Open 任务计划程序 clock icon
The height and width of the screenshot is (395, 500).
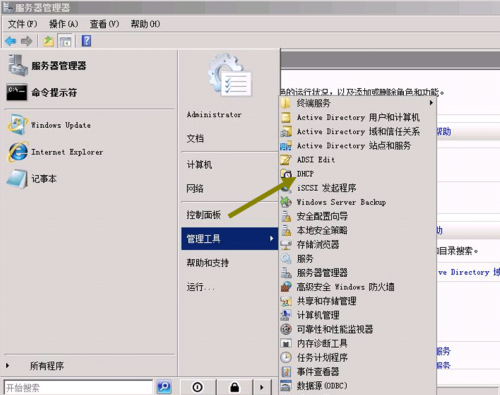click(286, 357)
